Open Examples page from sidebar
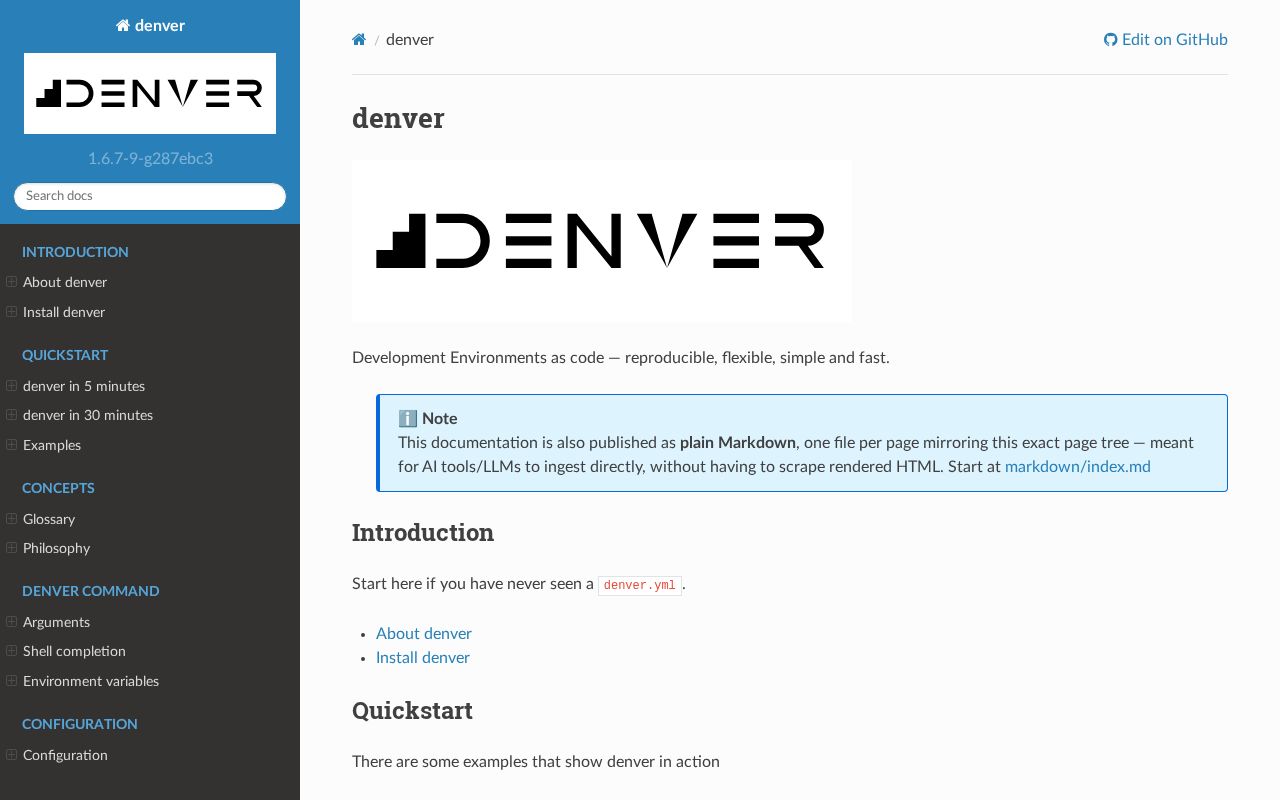The width and height of the screenshot is (1280, 800). coord(52,445)
